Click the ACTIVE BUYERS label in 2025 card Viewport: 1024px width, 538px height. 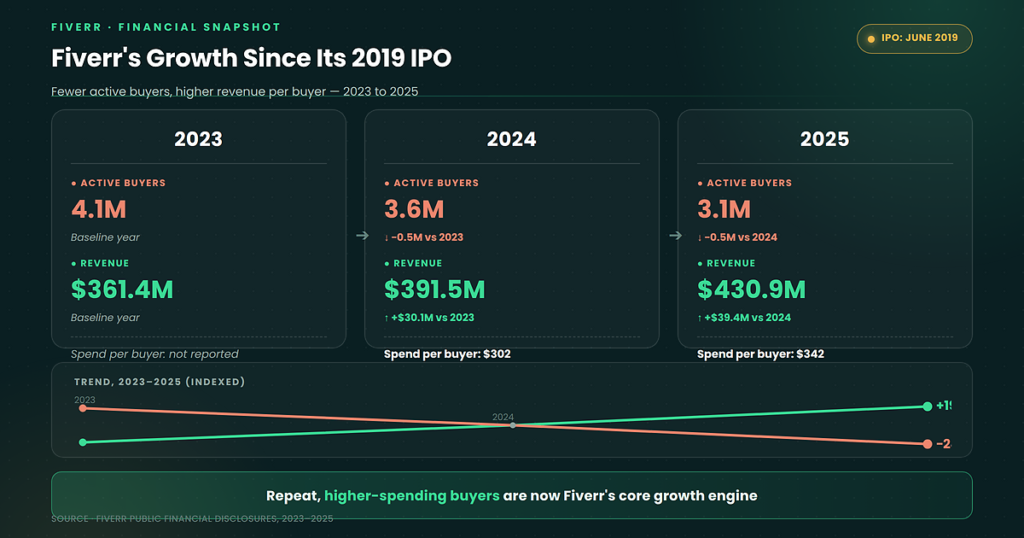(x=744, y=183)
